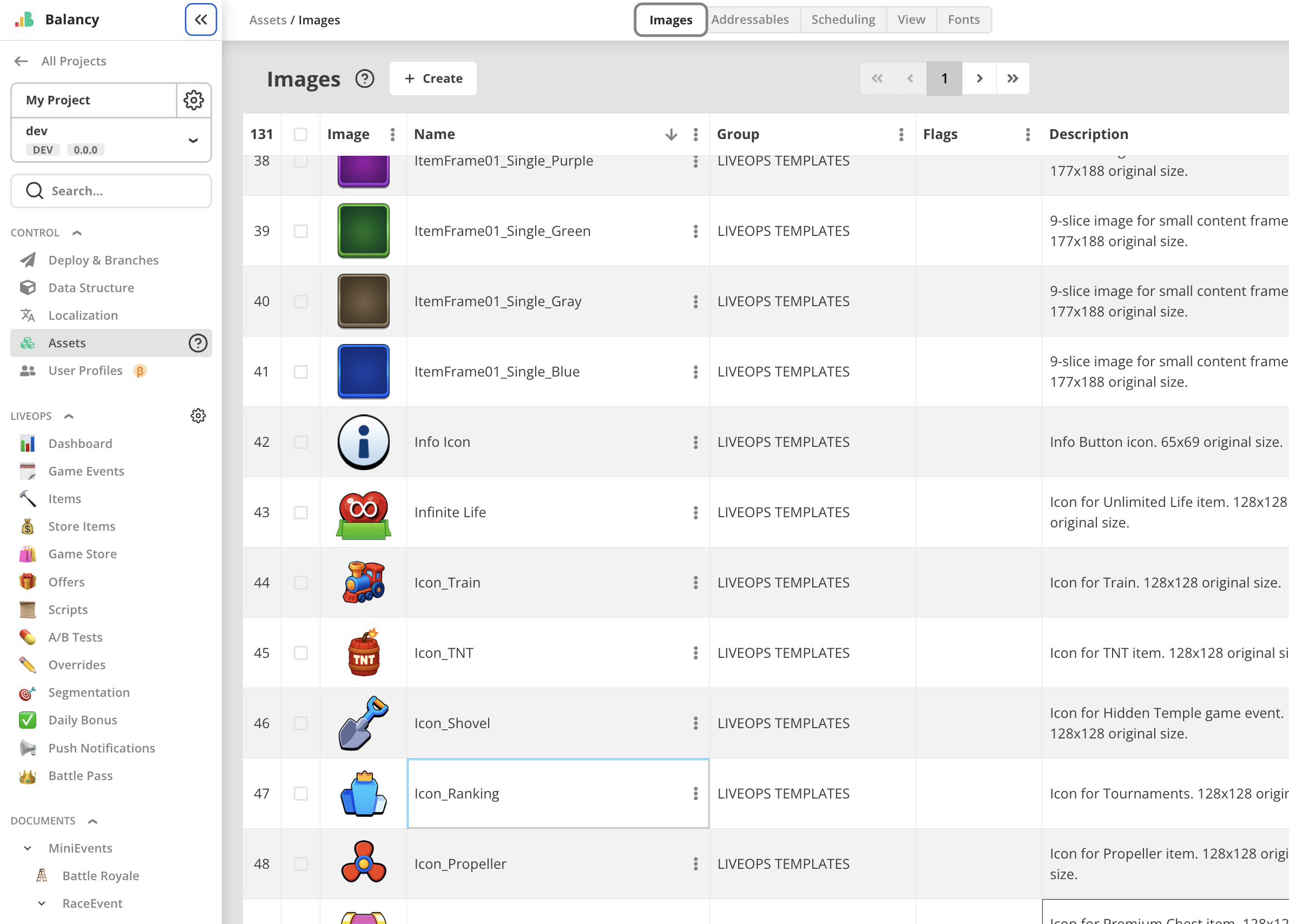Go to next page of images
The width and height of the screenshot is (1289, 924).
coord(979,78)
